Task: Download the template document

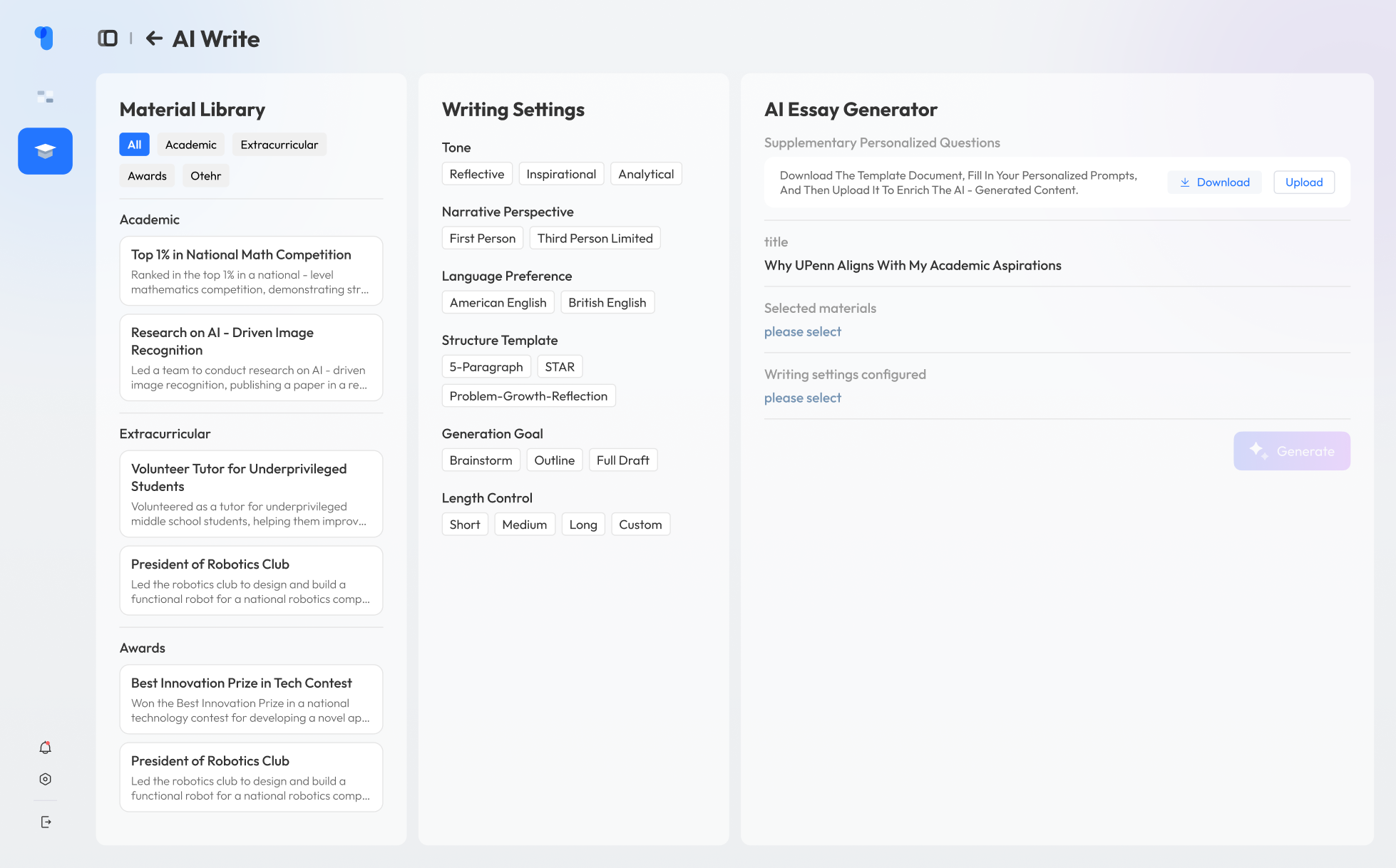Action: [x=1214, y=182]
